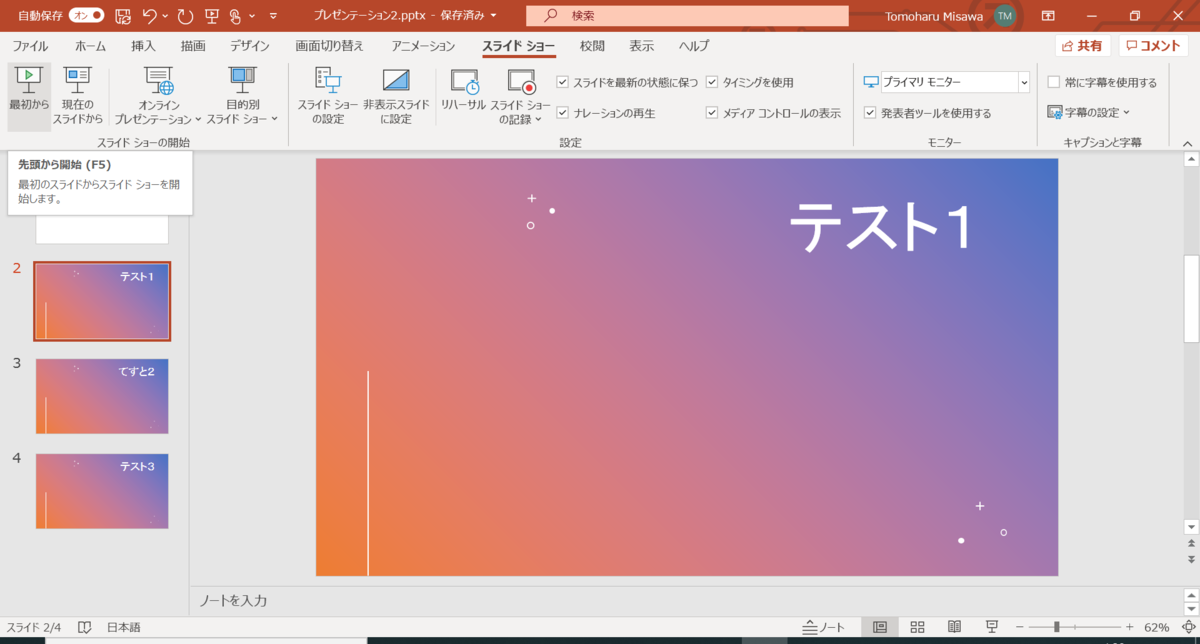Click the テスト1 title on the slide
The height and width of the screenshot is (644, 1200).
coord(880,228)
